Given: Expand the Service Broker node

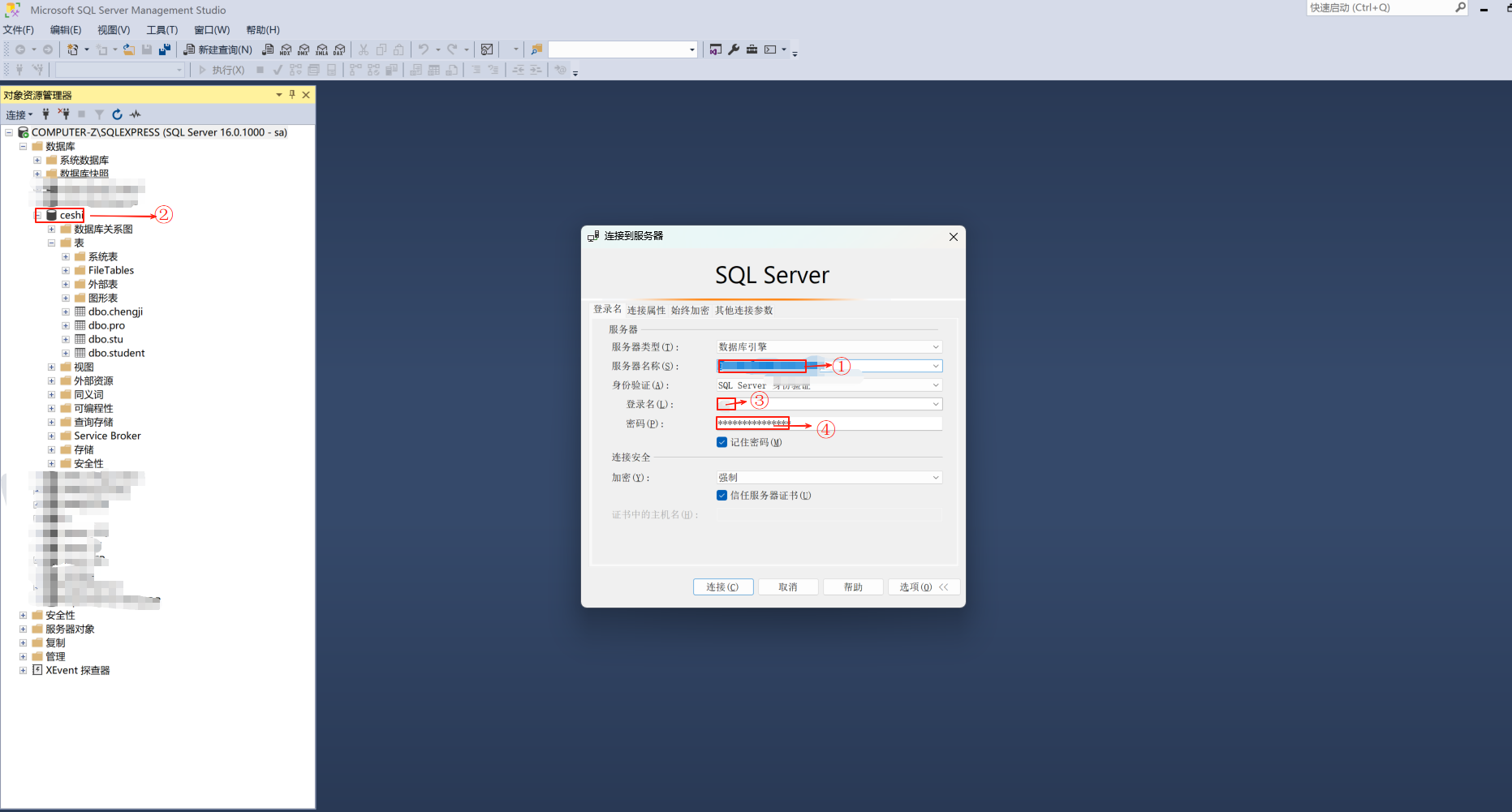Looking at the screenshot, I should [51, 436].
